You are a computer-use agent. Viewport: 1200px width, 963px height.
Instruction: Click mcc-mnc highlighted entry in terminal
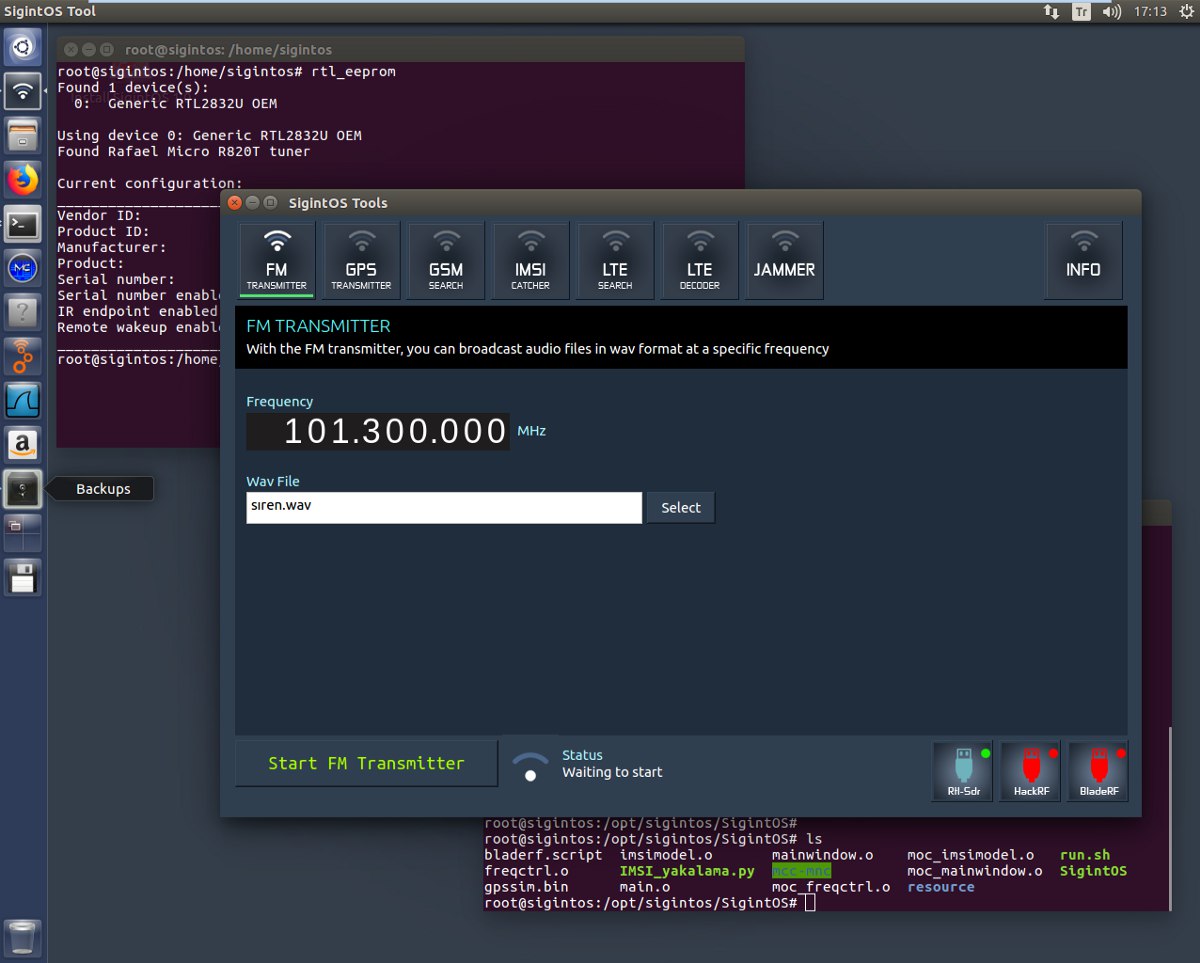click(x=801, y=871)
